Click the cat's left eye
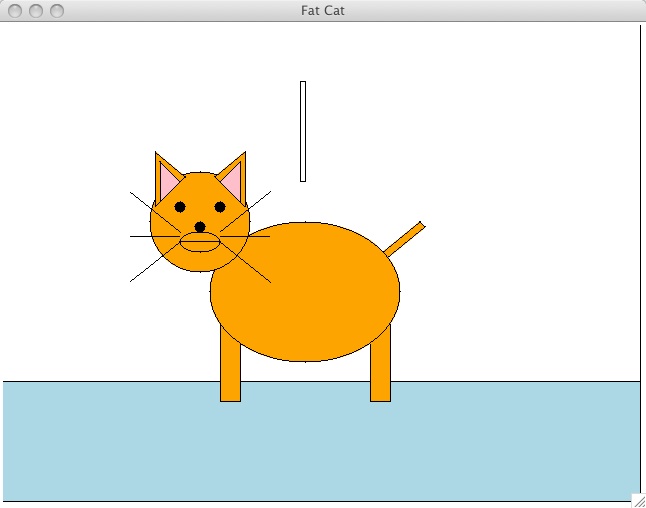Screen dimensions: 646x508 click(180, 207)
